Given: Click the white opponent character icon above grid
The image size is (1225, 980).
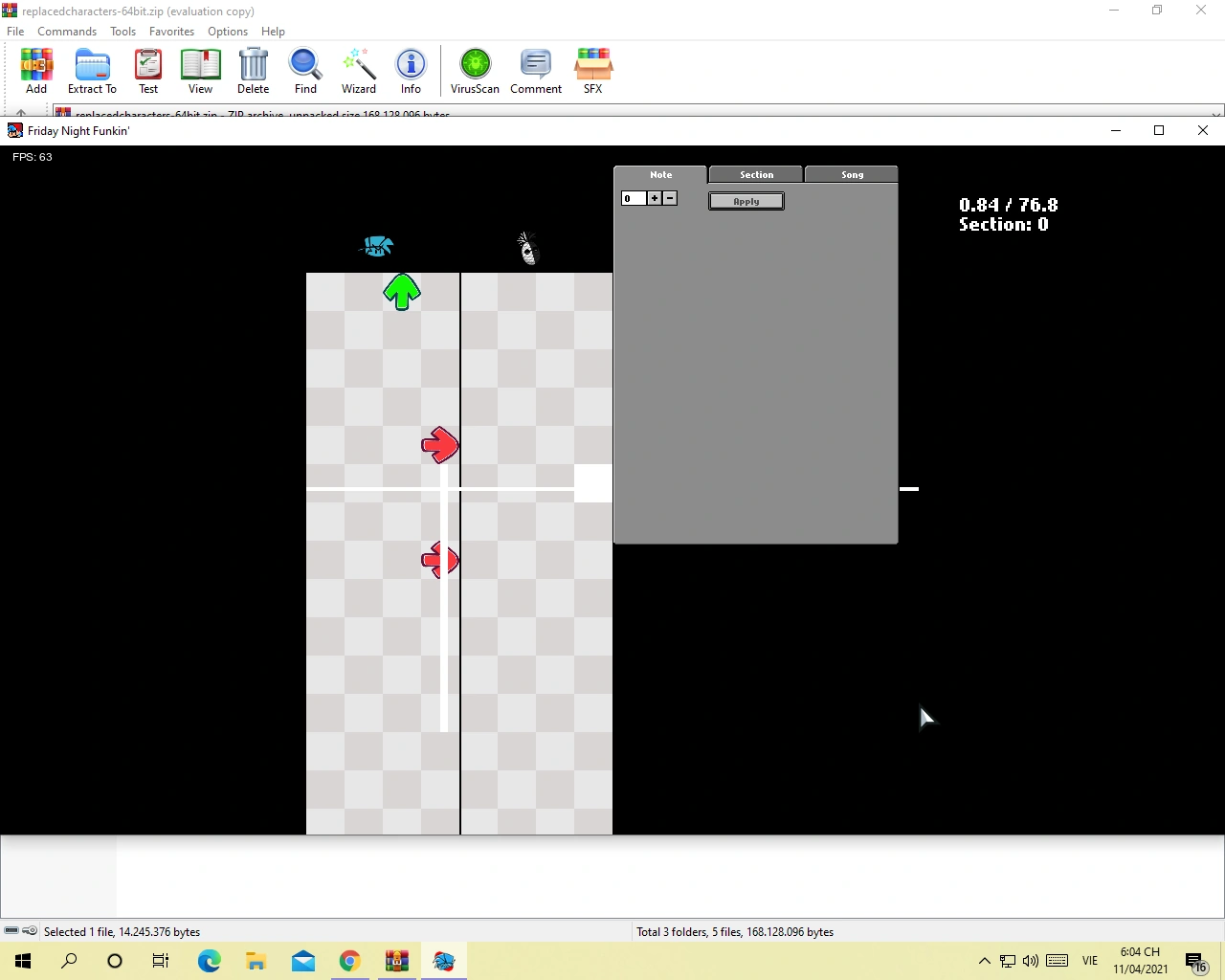Looking at the screenshot, I should [x=527, y=248].
